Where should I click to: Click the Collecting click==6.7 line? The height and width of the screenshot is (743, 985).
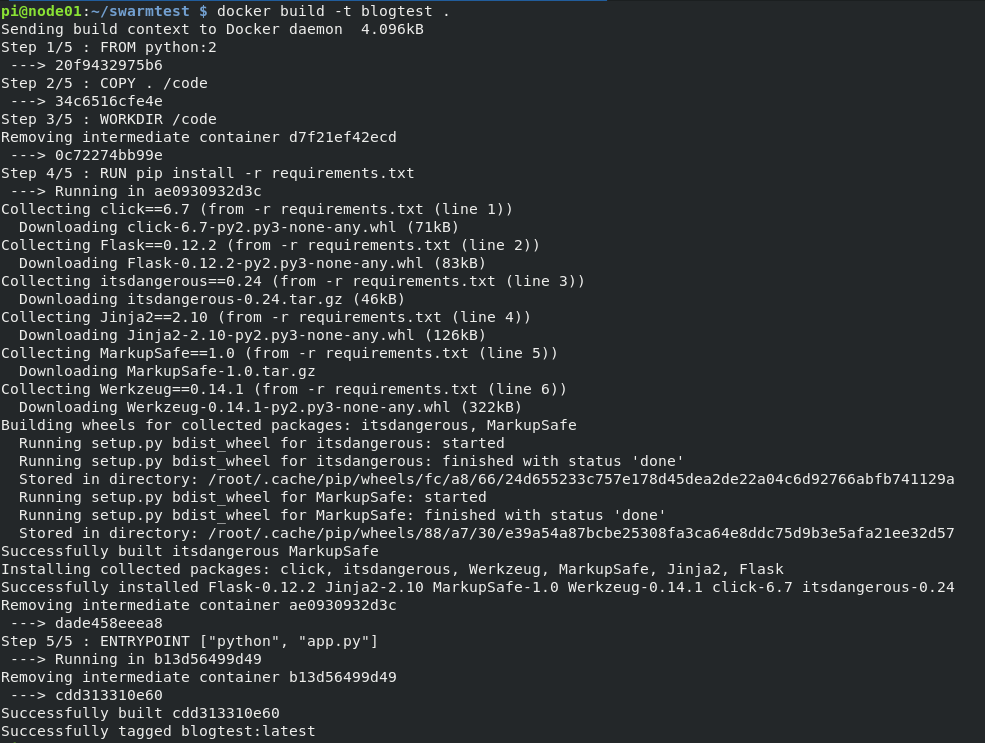tap(257, 209)
